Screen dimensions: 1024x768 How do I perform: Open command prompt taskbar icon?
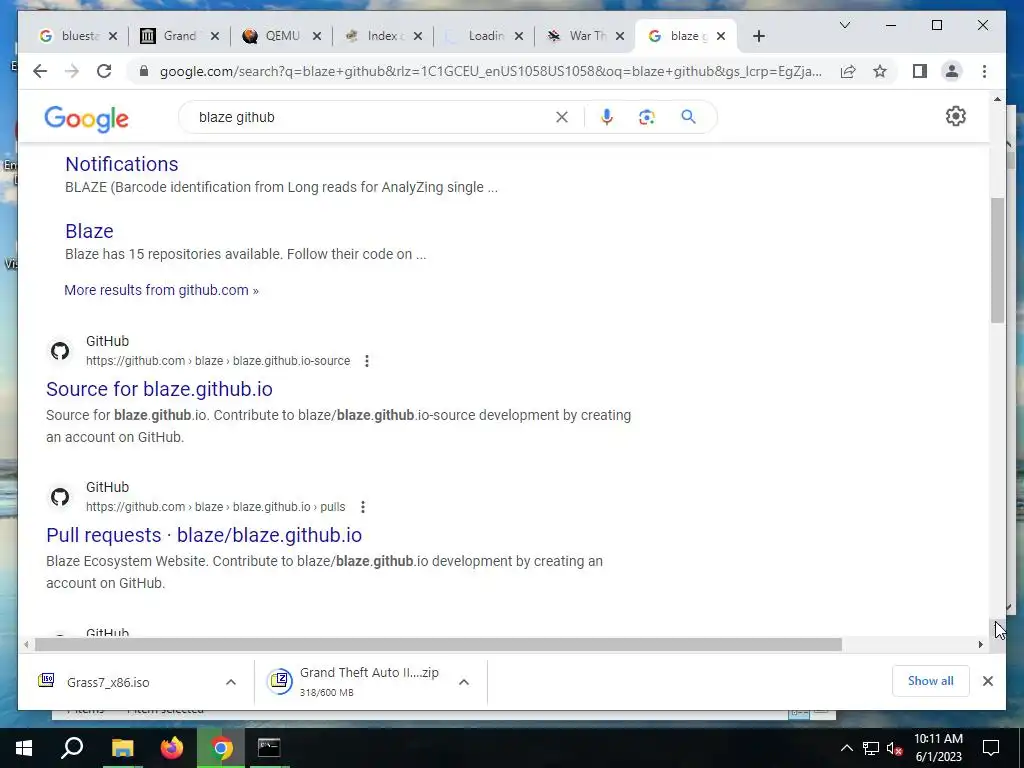coord(268,748)
